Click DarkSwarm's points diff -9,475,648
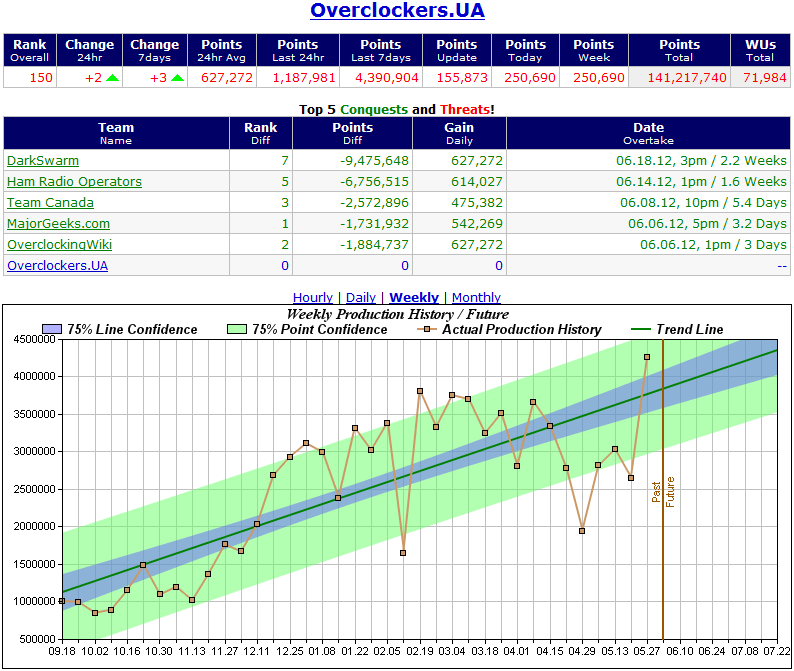This screenshot has height=671, width=794. point(374,161)
